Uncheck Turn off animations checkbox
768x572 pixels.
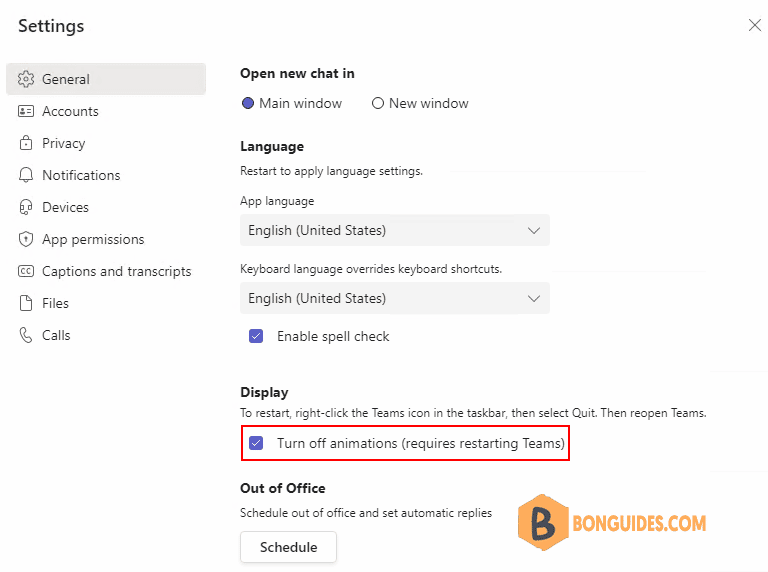(x=256, y=443)
